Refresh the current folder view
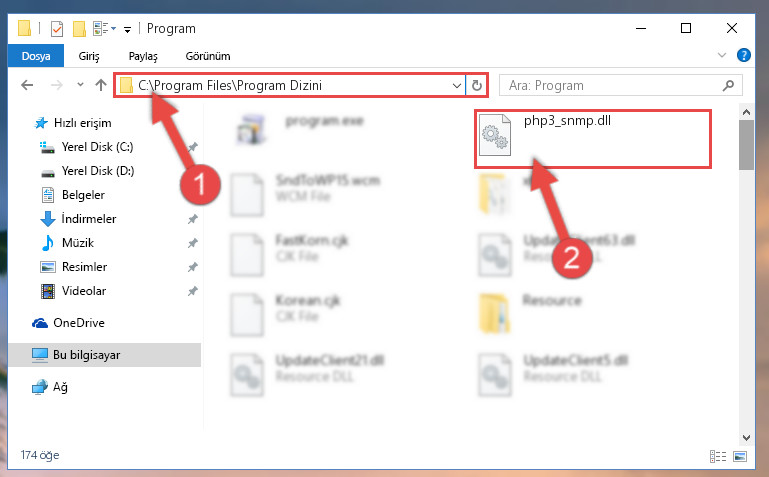The width and height of the screenshot is (769, 477). point(477,85)
